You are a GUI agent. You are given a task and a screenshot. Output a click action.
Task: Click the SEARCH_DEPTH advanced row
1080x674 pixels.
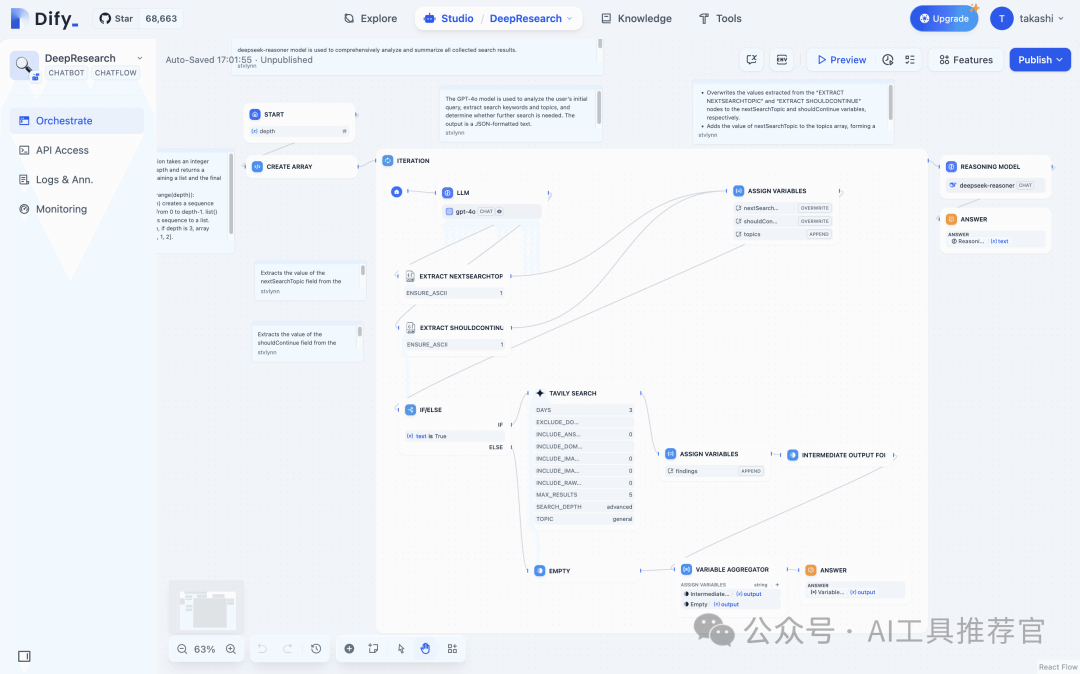(584, 507)
